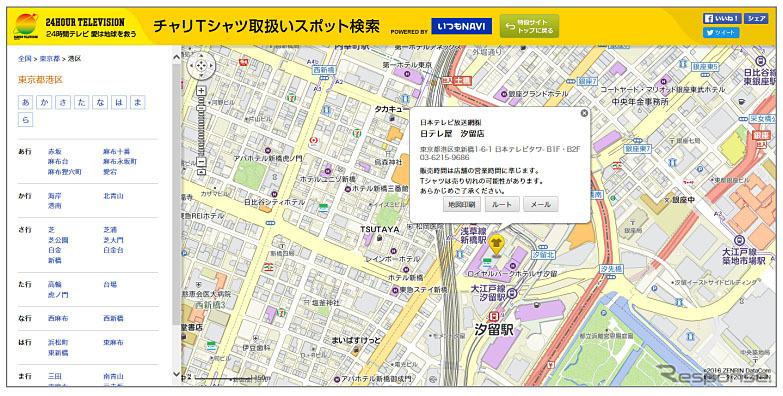The width and height of the screenshot is (783, 396).
Task: Select the 海岸 area link
Action: [x=54, y=196]
